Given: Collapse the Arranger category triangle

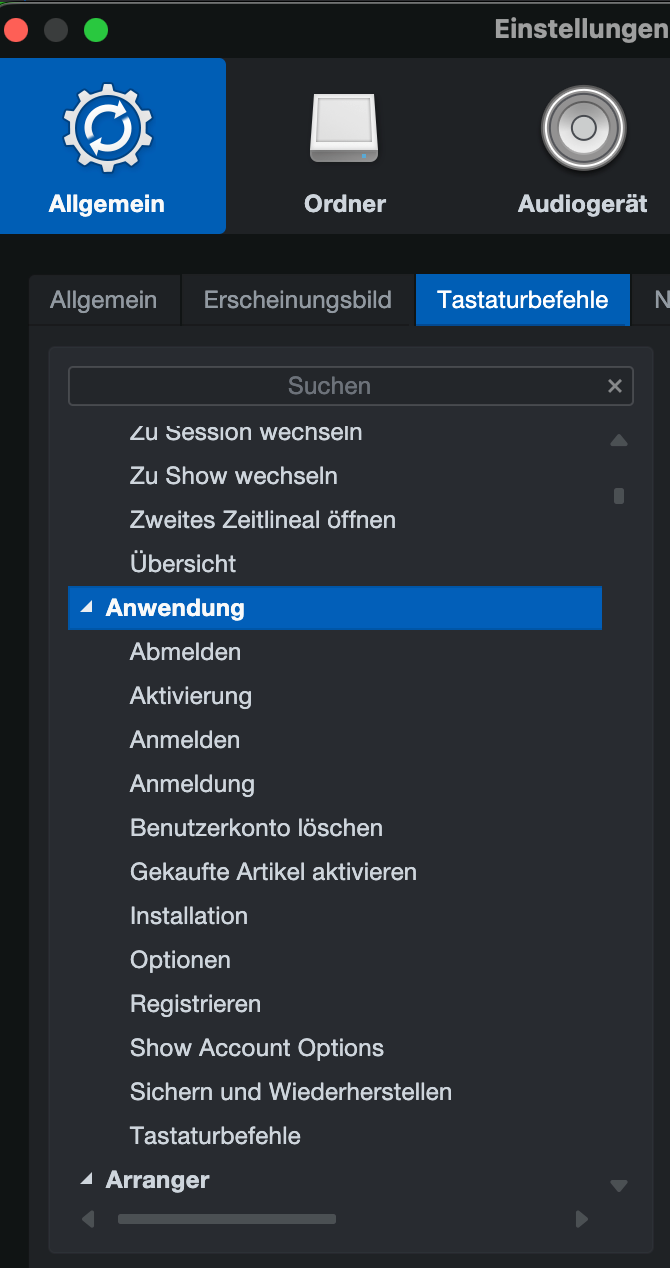Looking at the screenshot, I should pyautogui.click(x=86, y=1180).
